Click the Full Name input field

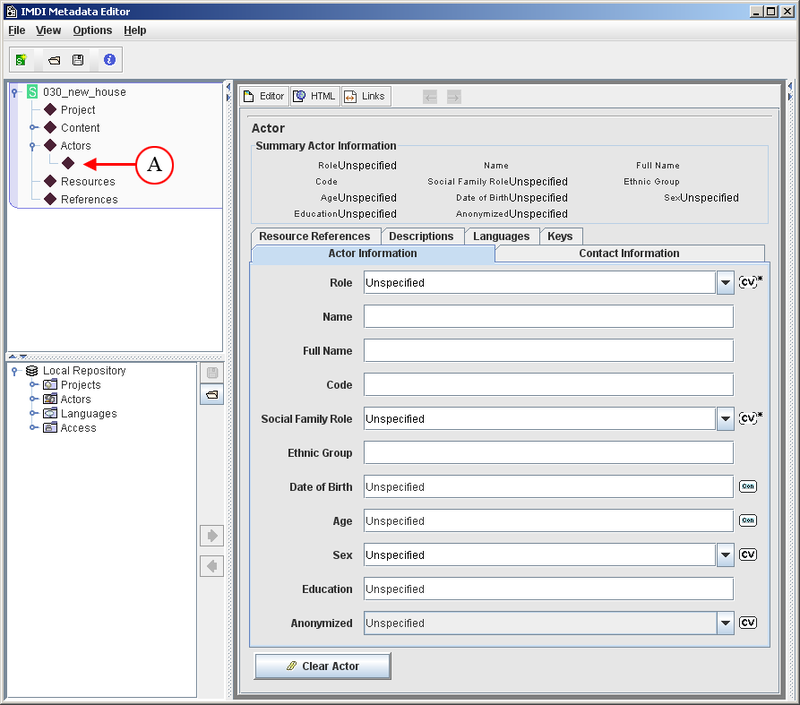coord(549,351)
